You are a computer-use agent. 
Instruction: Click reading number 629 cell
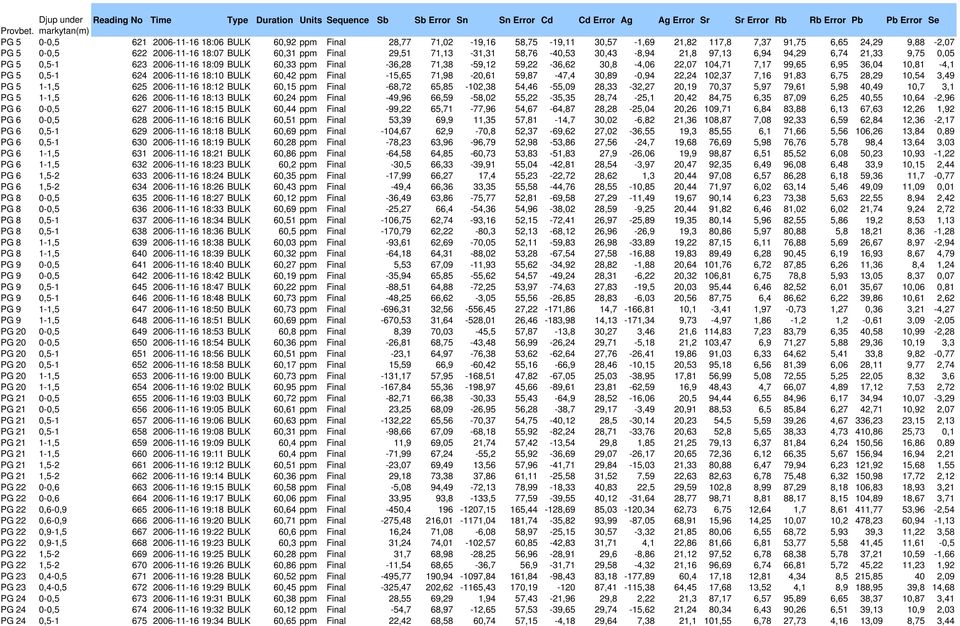click(139, 131)
